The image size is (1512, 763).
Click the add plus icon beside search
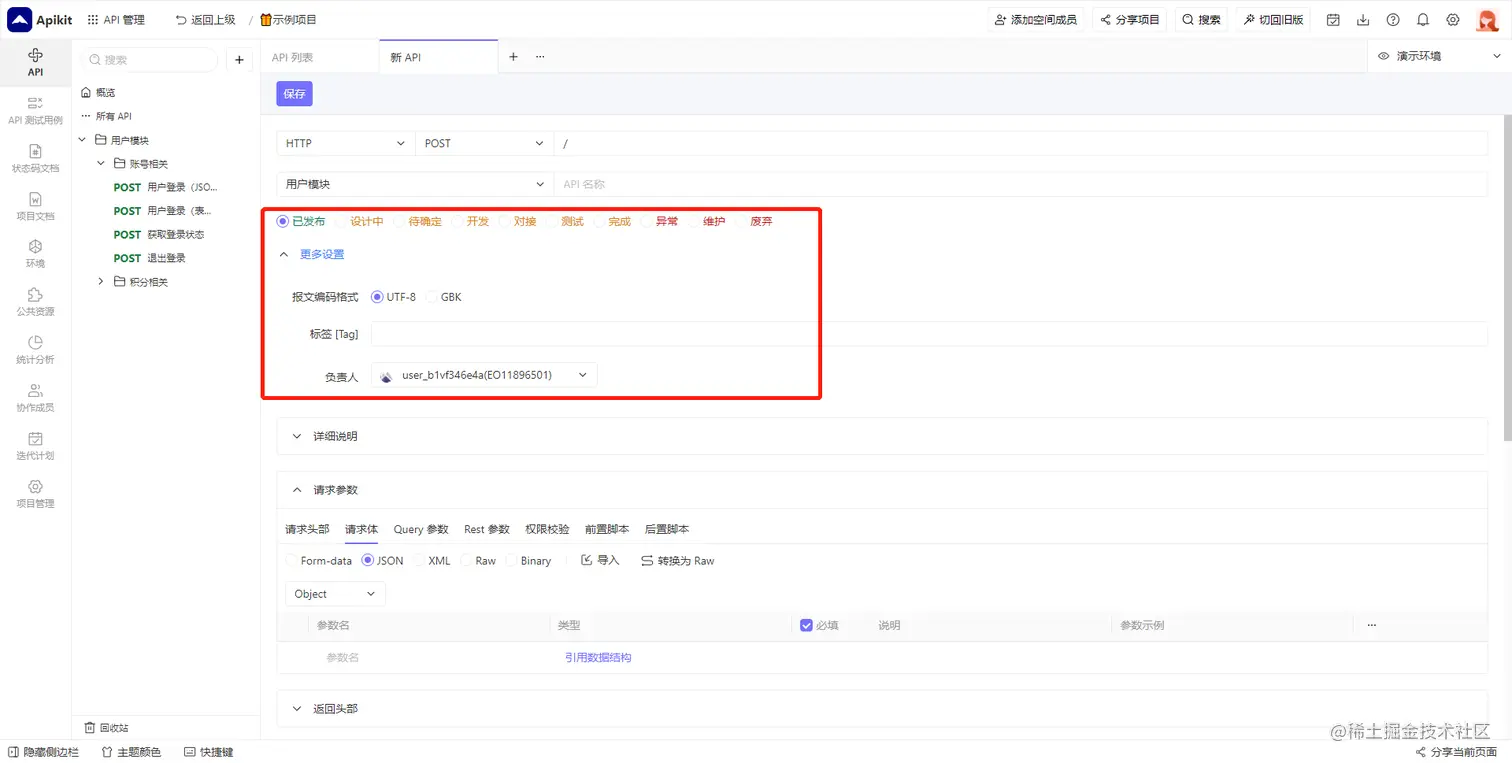pyautogui.click(x=239, y=60)
